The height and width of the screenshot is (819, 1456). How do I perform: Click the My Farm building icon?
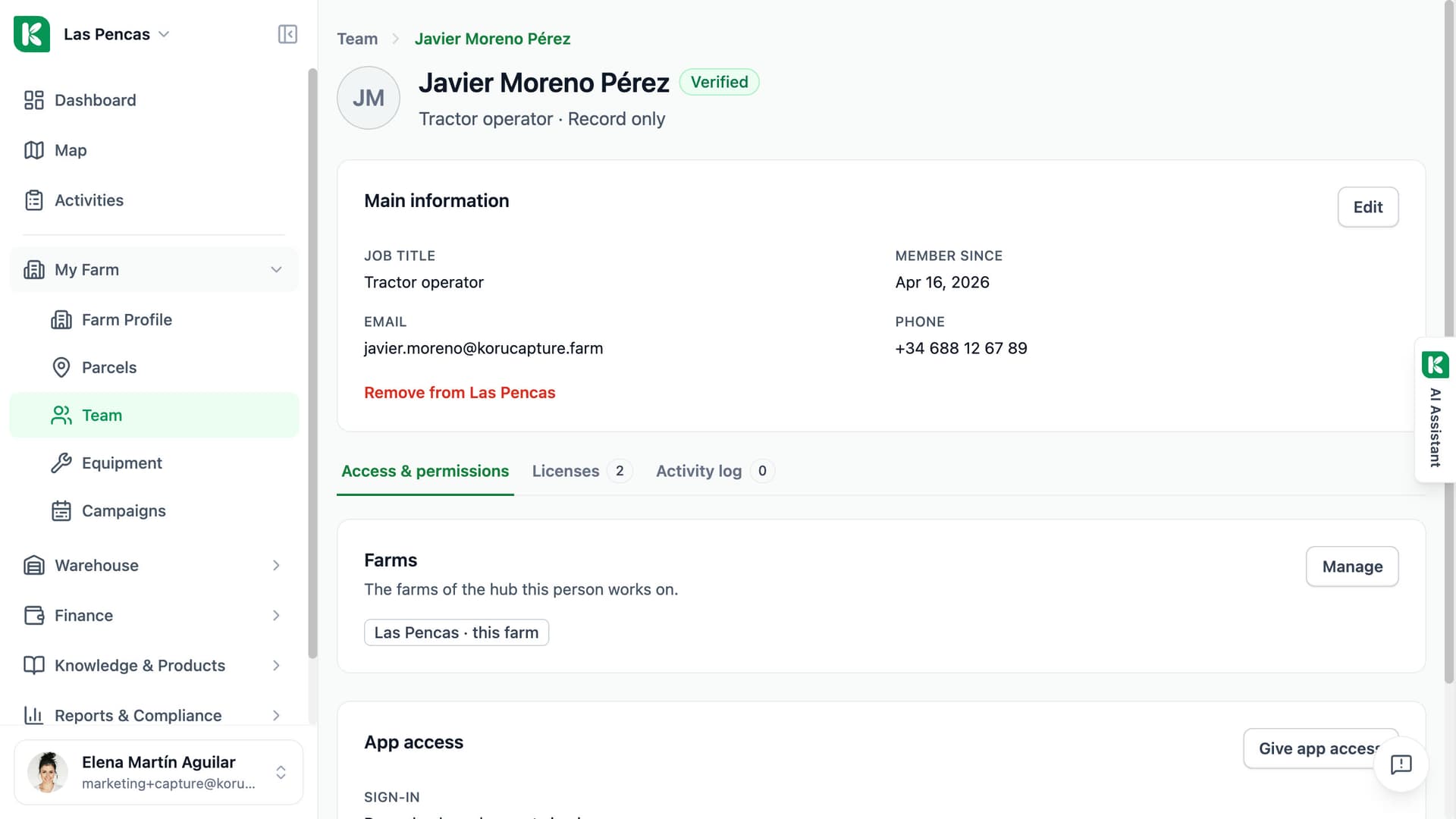[x=34, y=270]
